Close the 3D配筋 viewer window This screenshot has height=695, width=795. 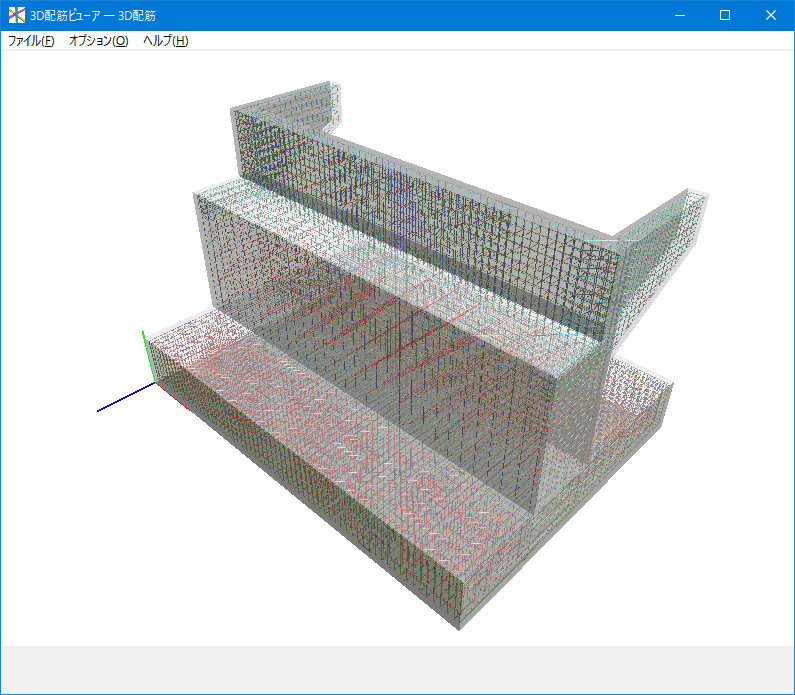coord(771,15)
